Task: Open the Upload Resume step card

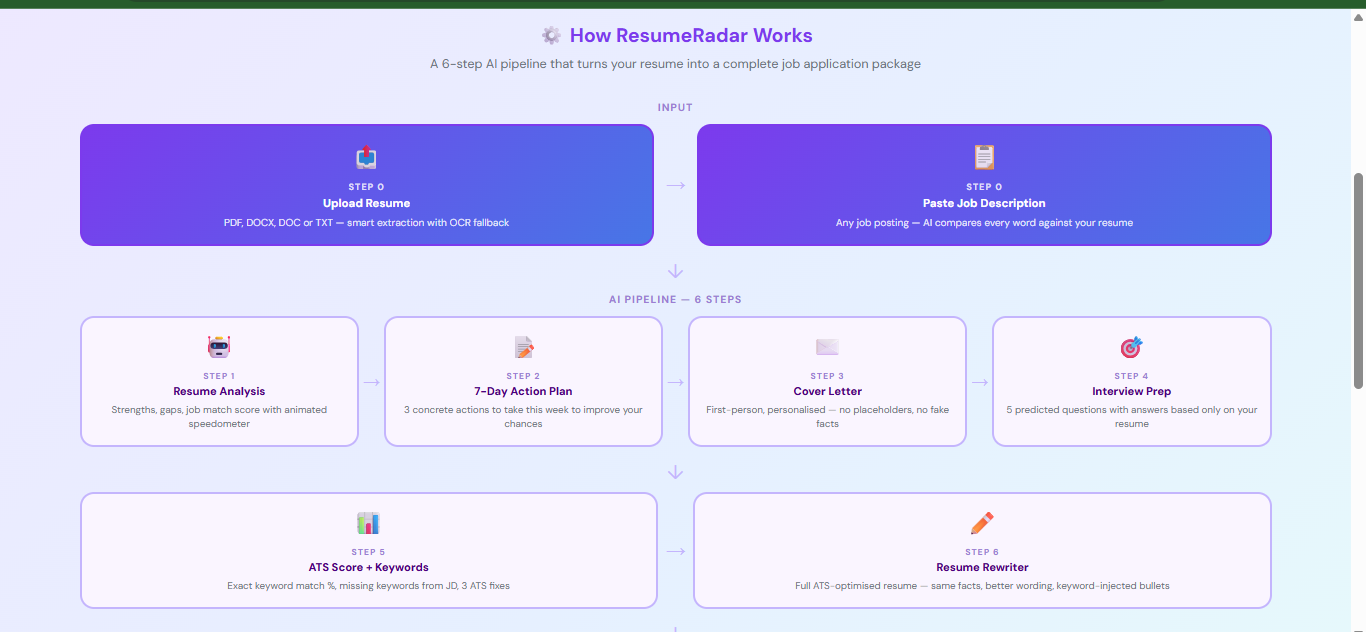Action: coord(366,185)
